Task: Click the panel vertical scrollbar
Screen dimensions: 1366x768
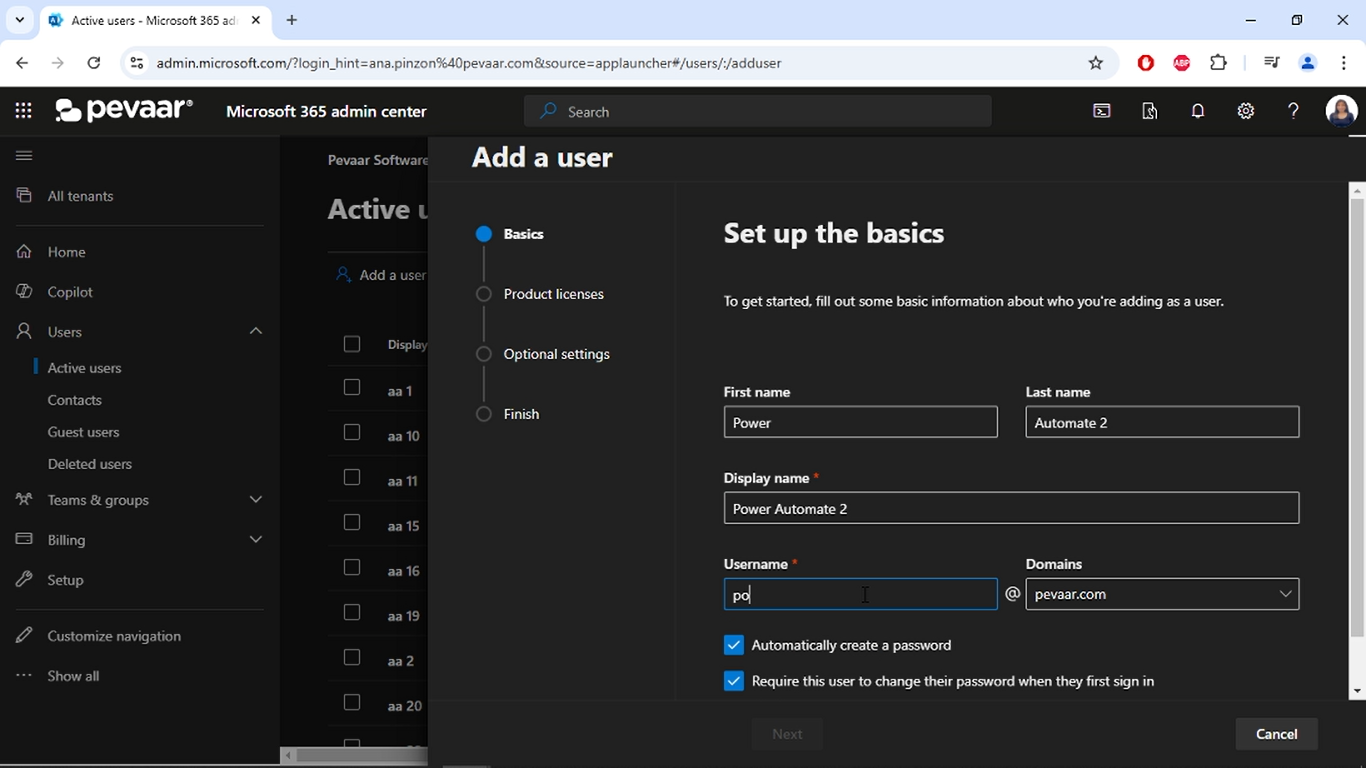Action: pos(1357,419)
